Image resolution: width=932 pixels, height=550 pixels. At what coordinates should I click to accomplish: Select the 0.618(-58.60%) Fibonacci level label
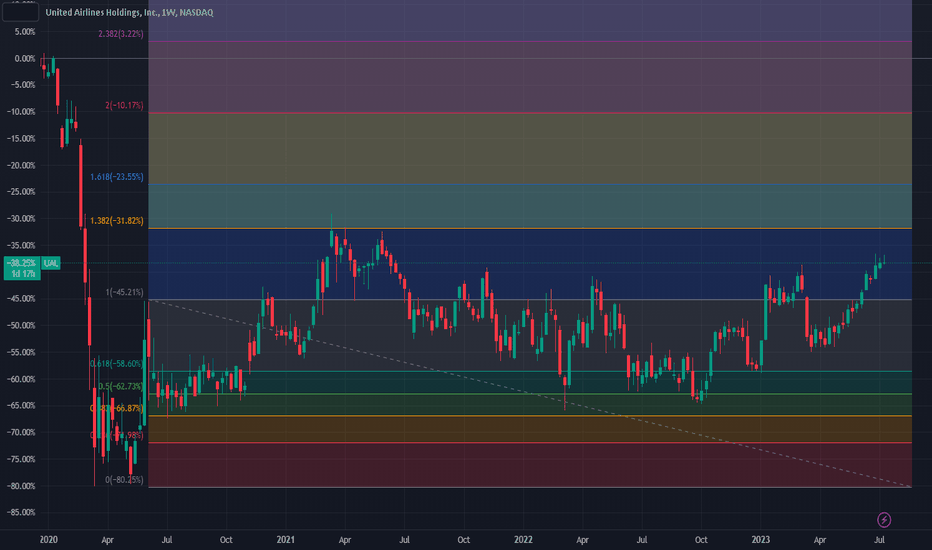(116, 363)
